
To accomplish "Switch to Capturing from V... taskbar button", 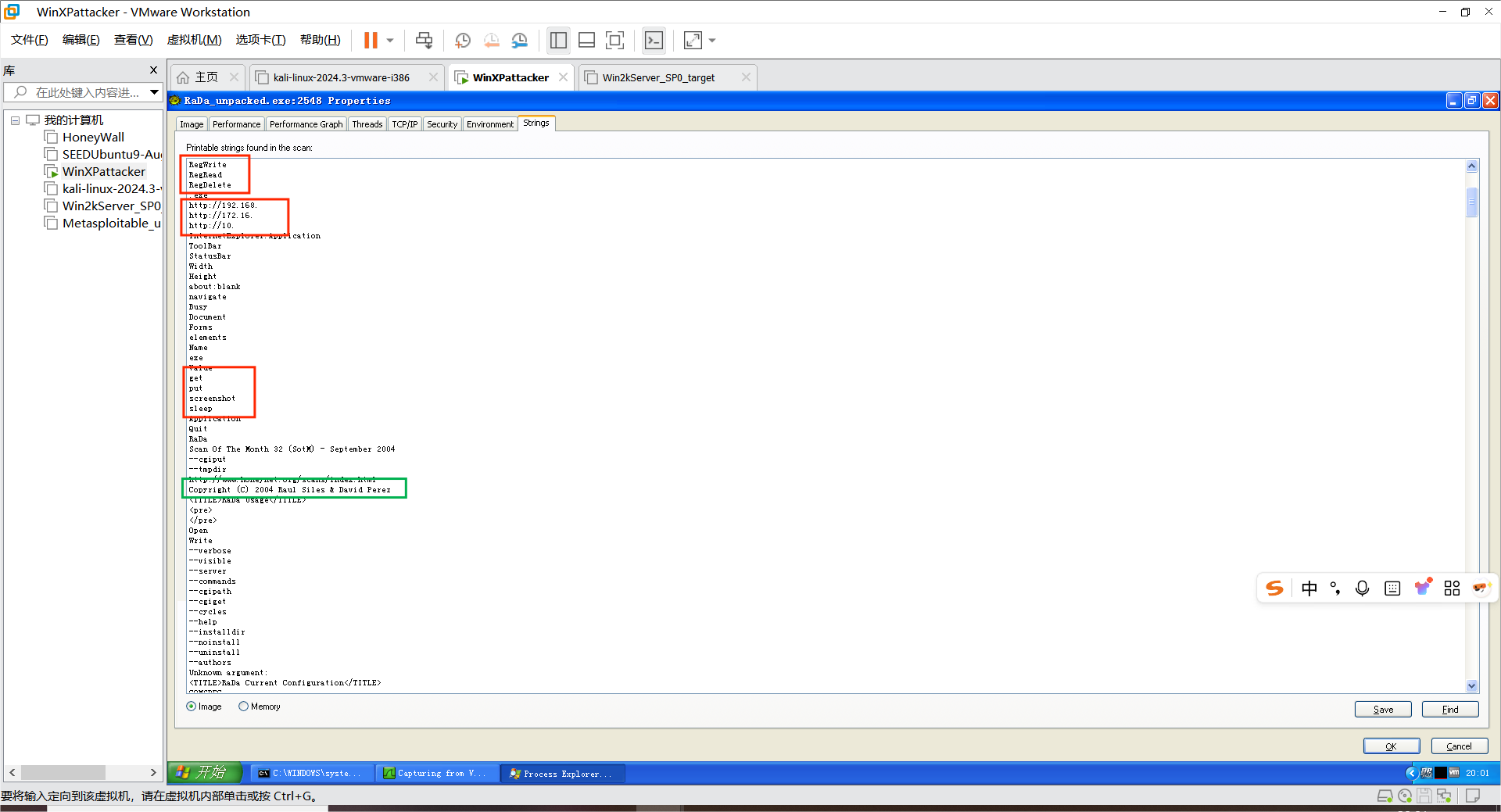I will coord(436,773).
